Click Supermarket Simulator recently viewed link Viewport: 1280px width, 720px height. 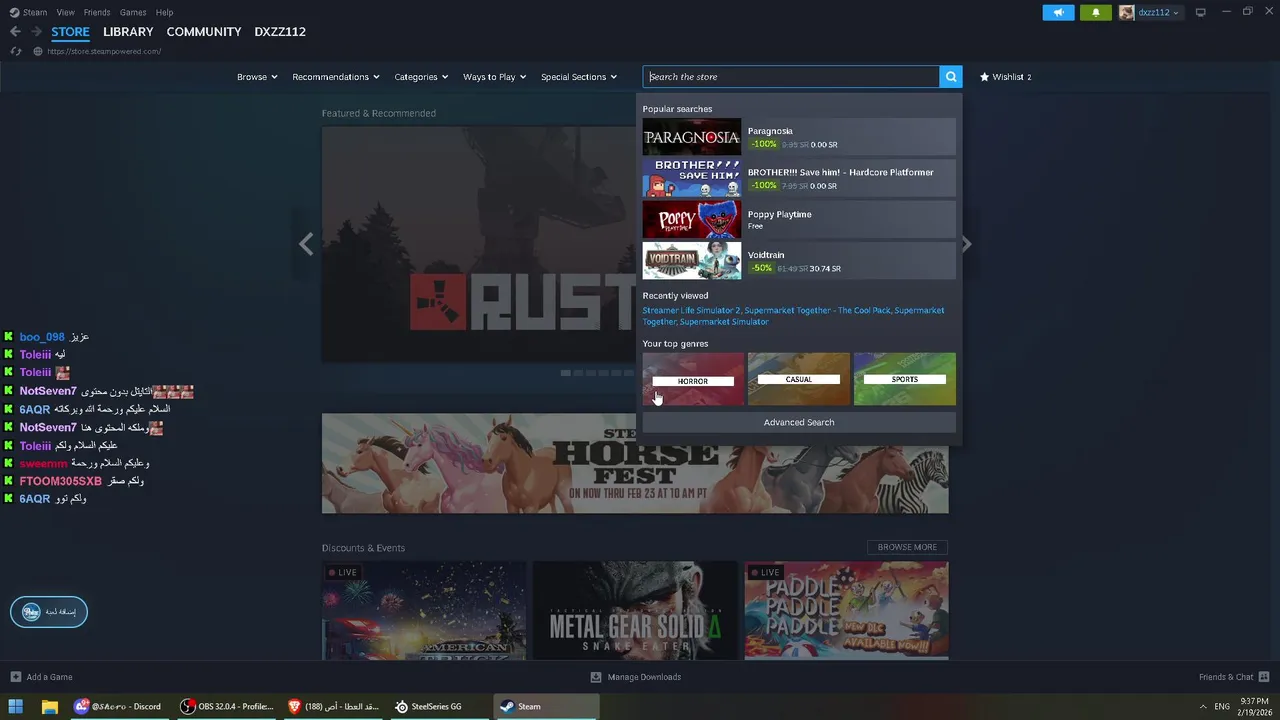tap(724, 322)
